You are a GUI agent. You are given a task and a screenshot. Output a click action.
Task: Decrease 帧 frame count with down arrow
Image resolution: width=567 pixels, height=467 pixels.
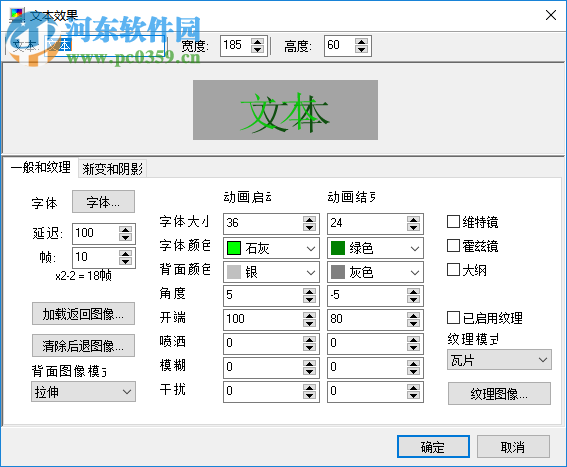pos(125,262)
